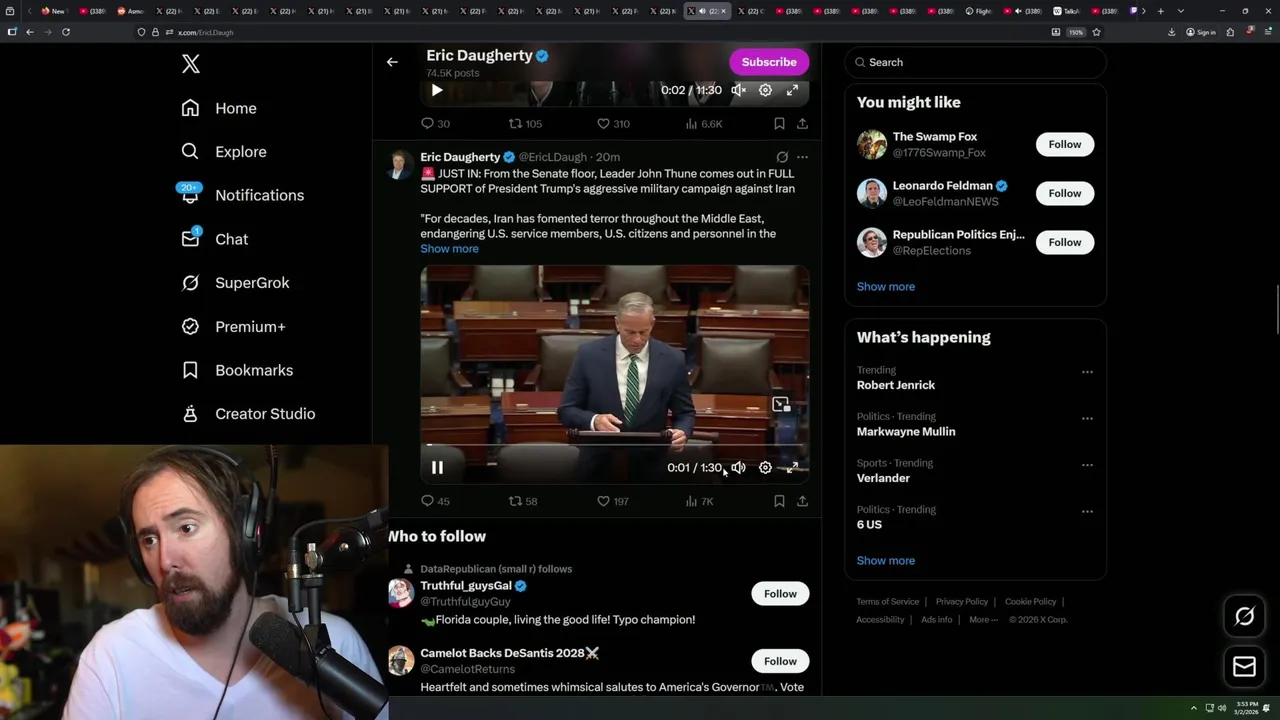This screenshot has width=1280, height=720.
Task: Open options for Verlander trend
Action: tap(1087, 465)
